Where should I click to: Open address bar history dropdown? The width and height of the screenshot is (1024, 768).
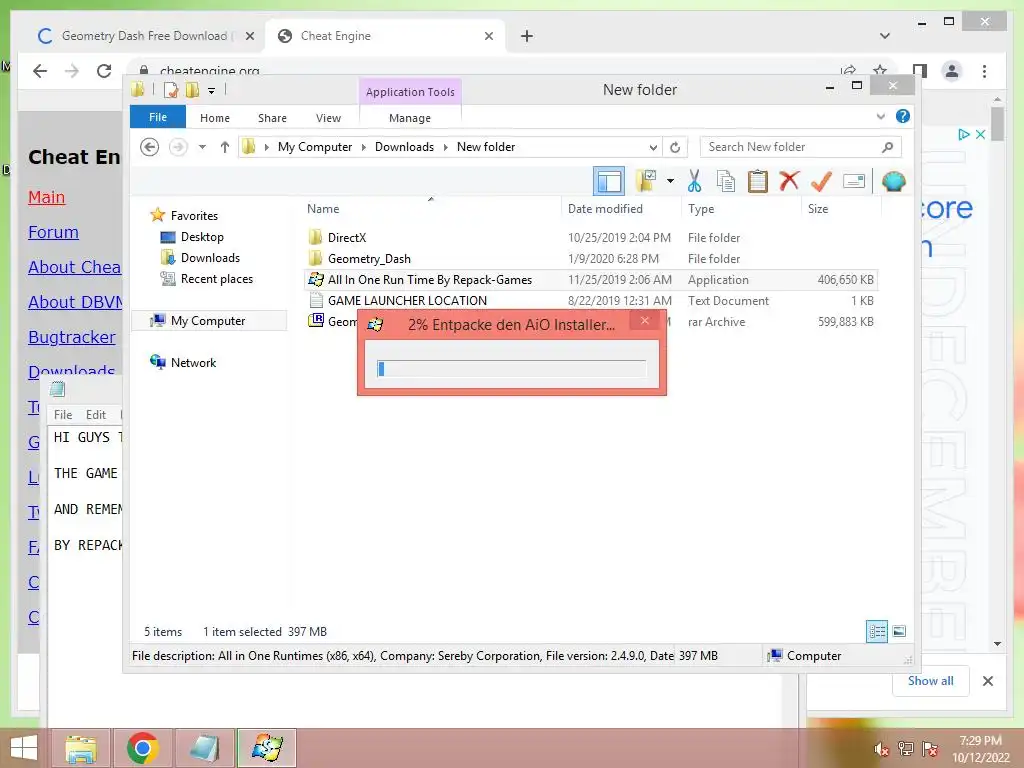coord(652,148)
